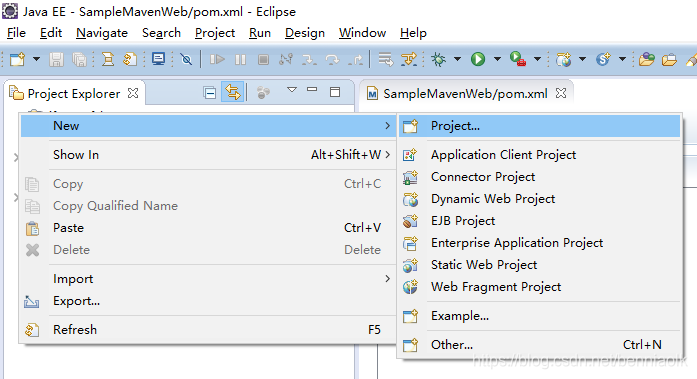Select Project... in New submenu

(x=540, y=126)
